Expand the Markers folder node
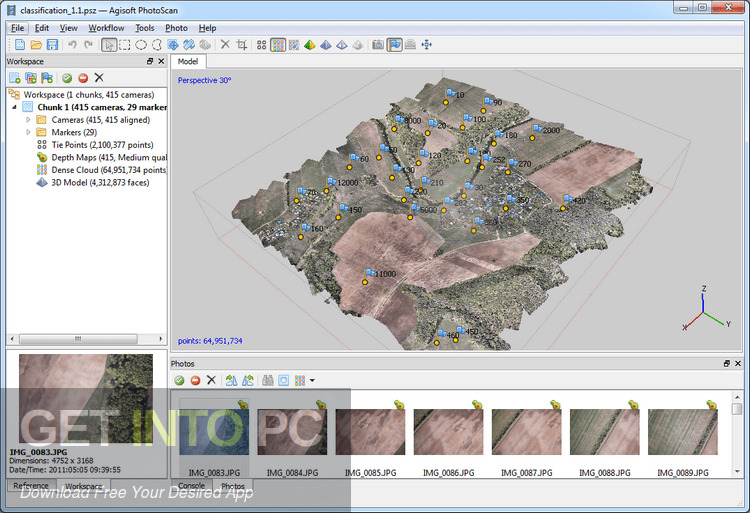Screen dimensions: 750x513 tap(28, 132)
